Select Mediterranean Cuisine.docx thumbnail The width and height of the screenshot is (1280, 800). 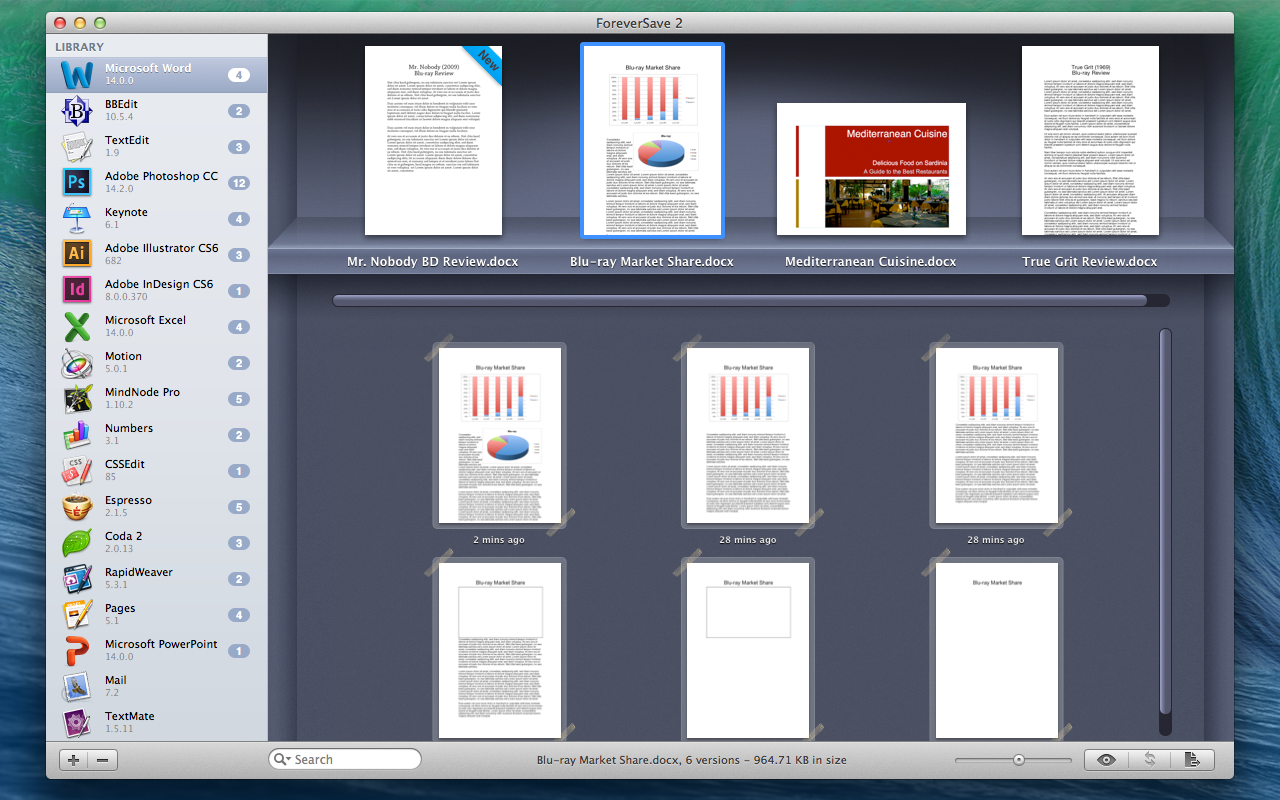tap(871, 169)
